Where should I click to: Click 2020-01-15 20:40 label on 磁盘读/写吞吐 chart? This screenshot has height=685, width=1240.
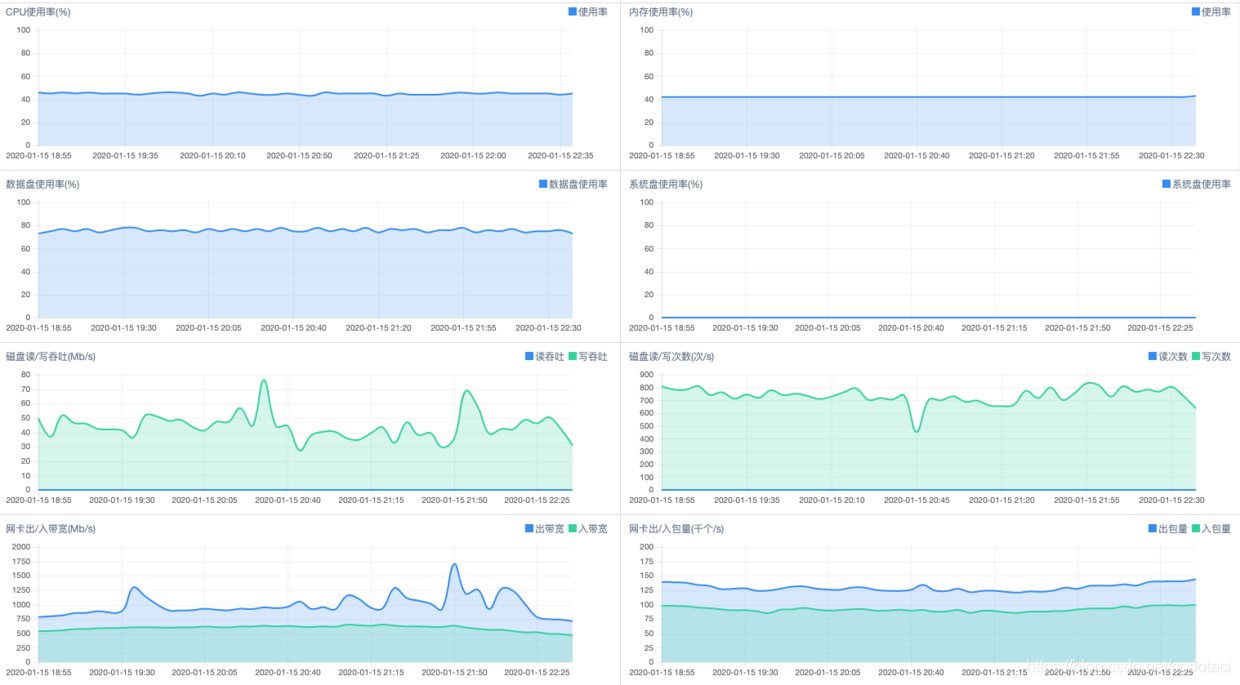coord(288,499)
